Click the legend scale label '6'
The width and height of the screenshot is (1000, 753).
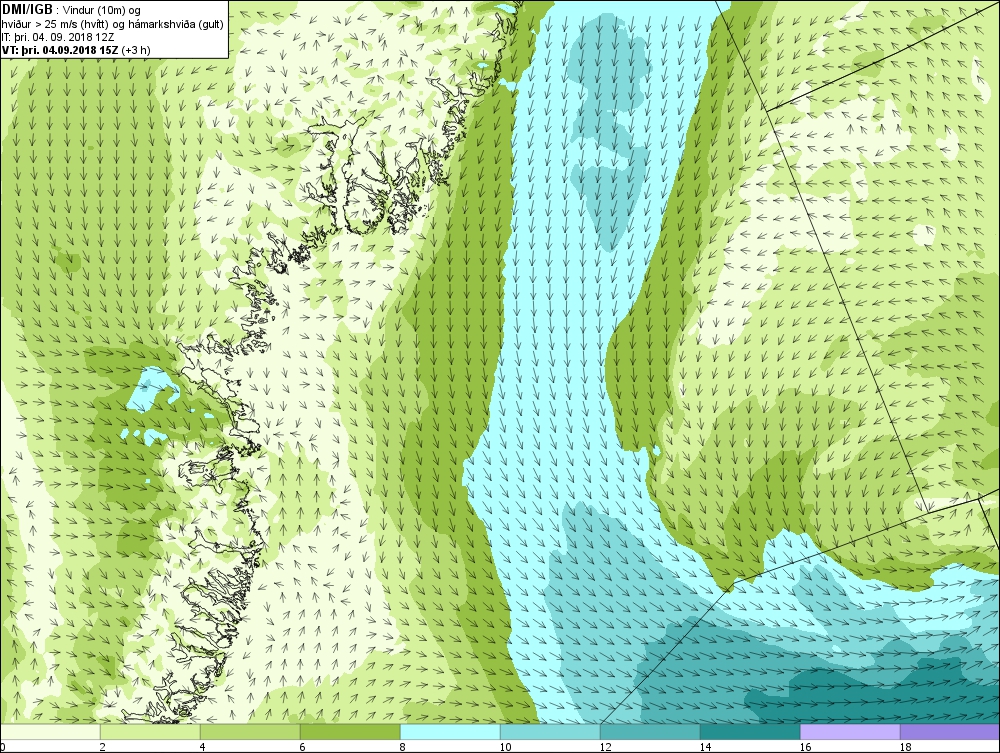coord(302,747)
